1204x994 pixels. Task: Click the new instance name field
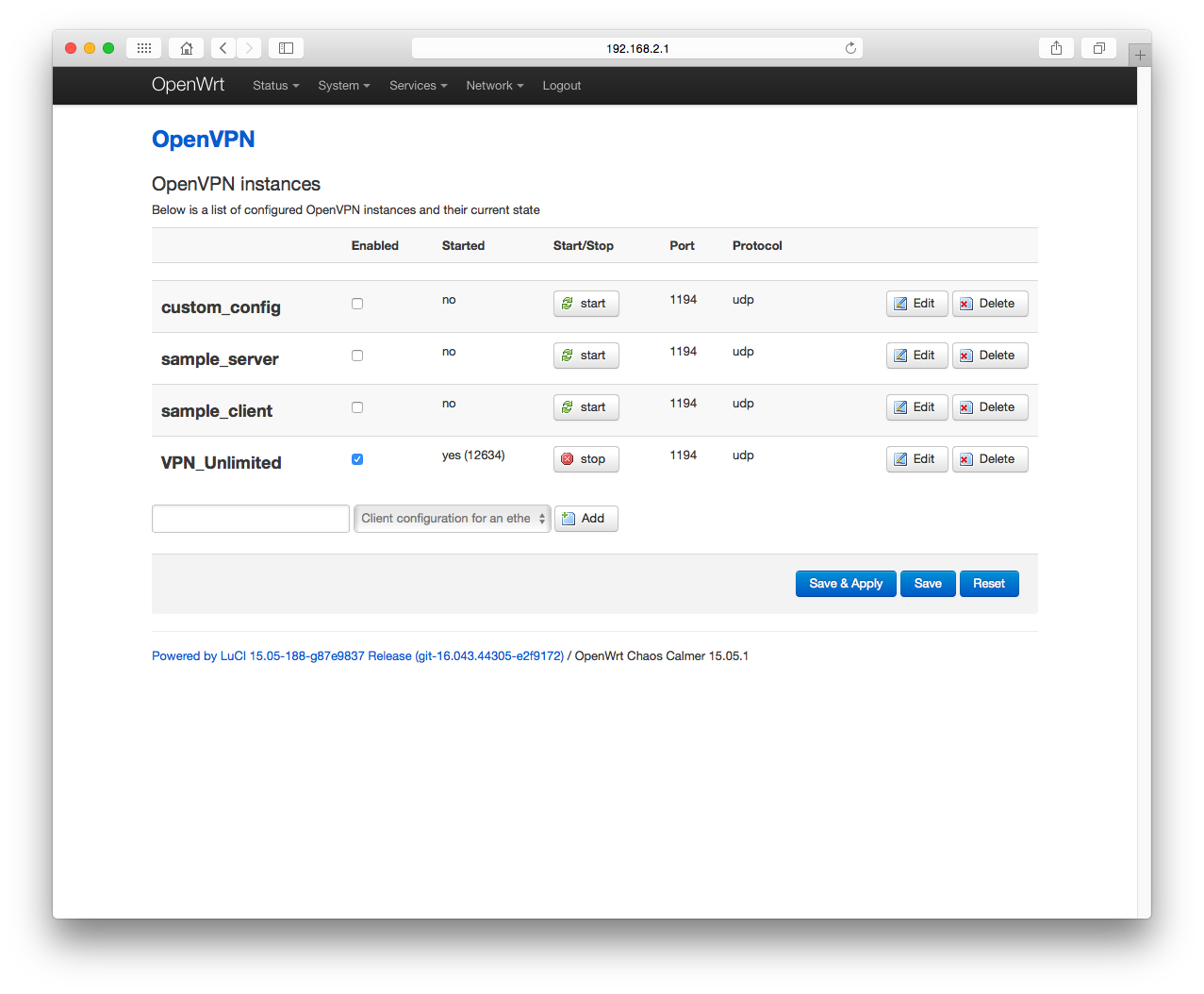(251, 519)
